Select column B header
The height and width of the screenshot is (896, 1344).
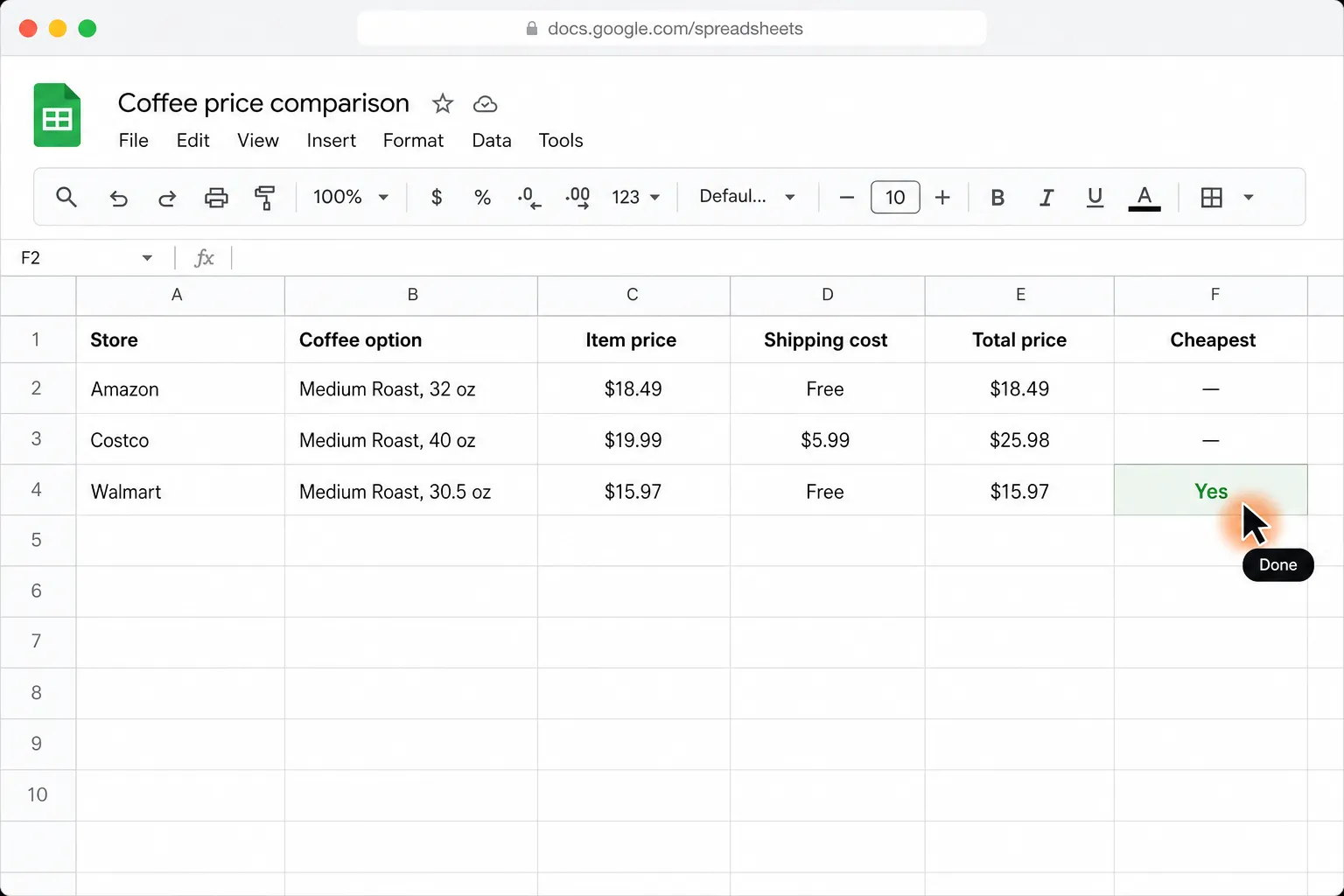tap(411, 296)
